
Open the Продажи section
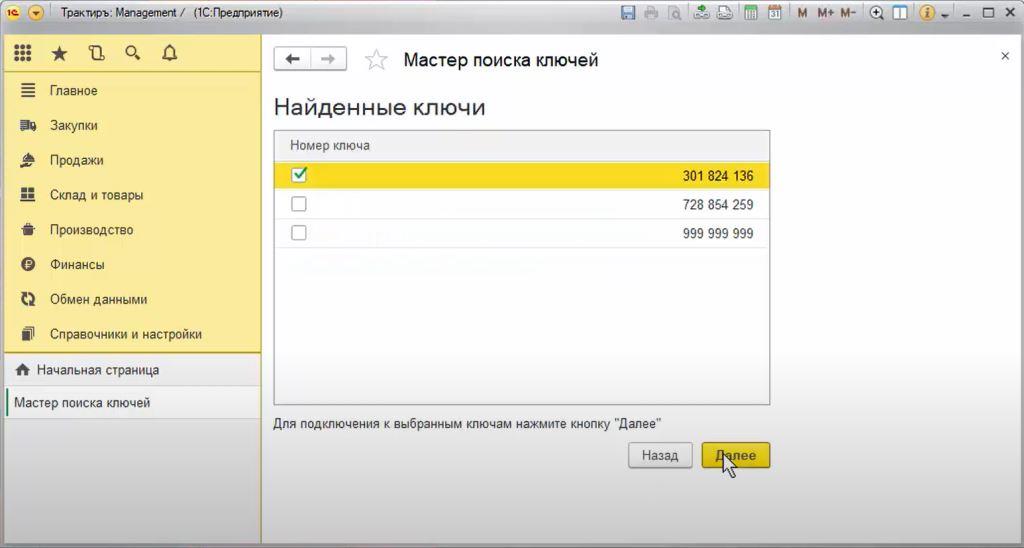coord(76,160)
